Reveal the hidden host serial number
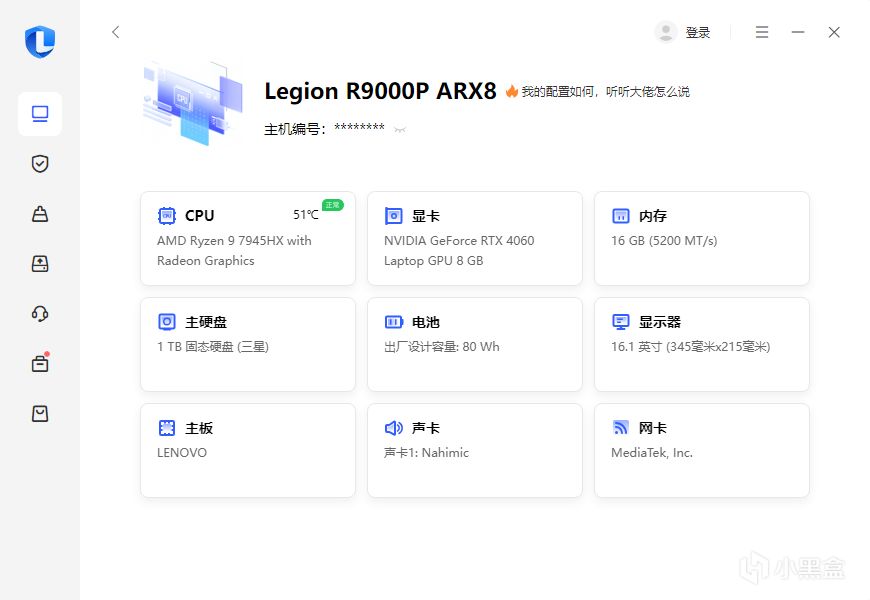This screenshot has width=870, height=600. pos(399,130)
